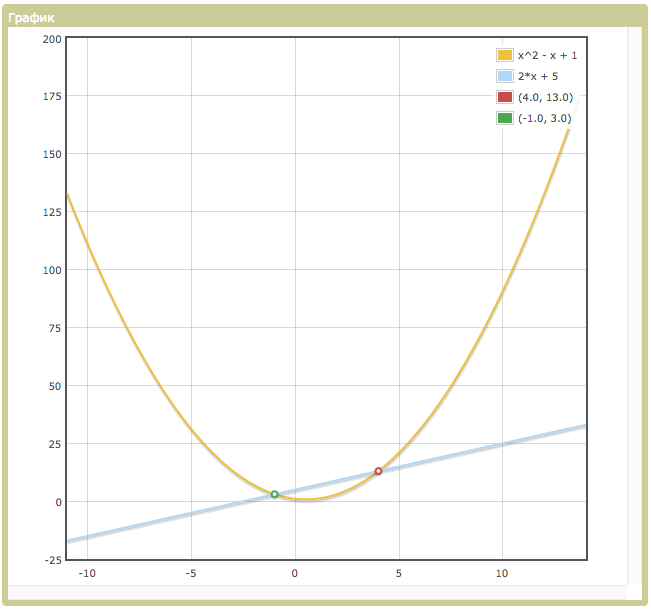Select the '(-1.0, 3.0)' legend text
This screenshot has width=651, height=609.
click(545, 118)
